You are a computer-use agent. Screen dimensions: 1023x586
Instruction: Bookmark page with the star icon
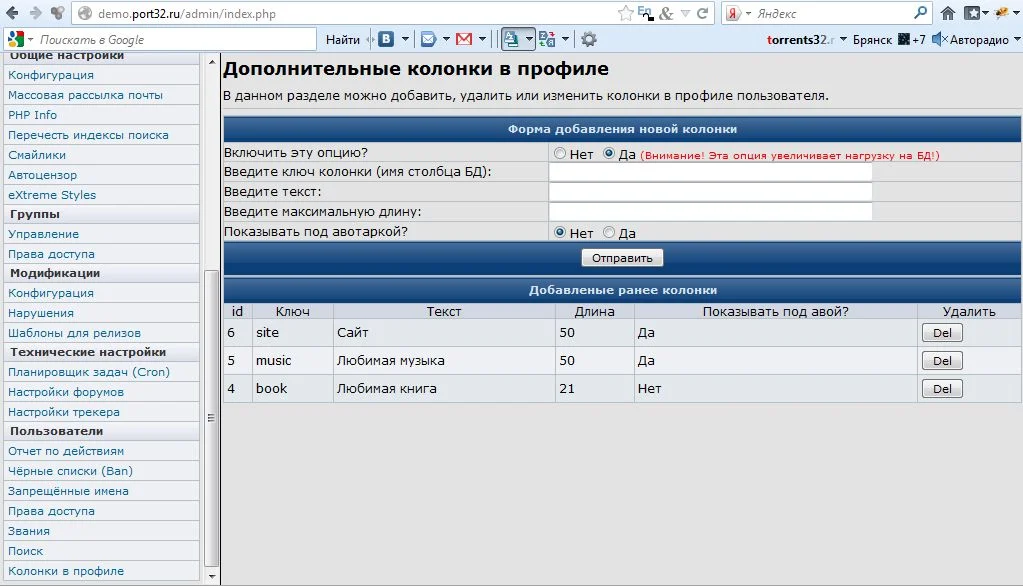point(626,13)
